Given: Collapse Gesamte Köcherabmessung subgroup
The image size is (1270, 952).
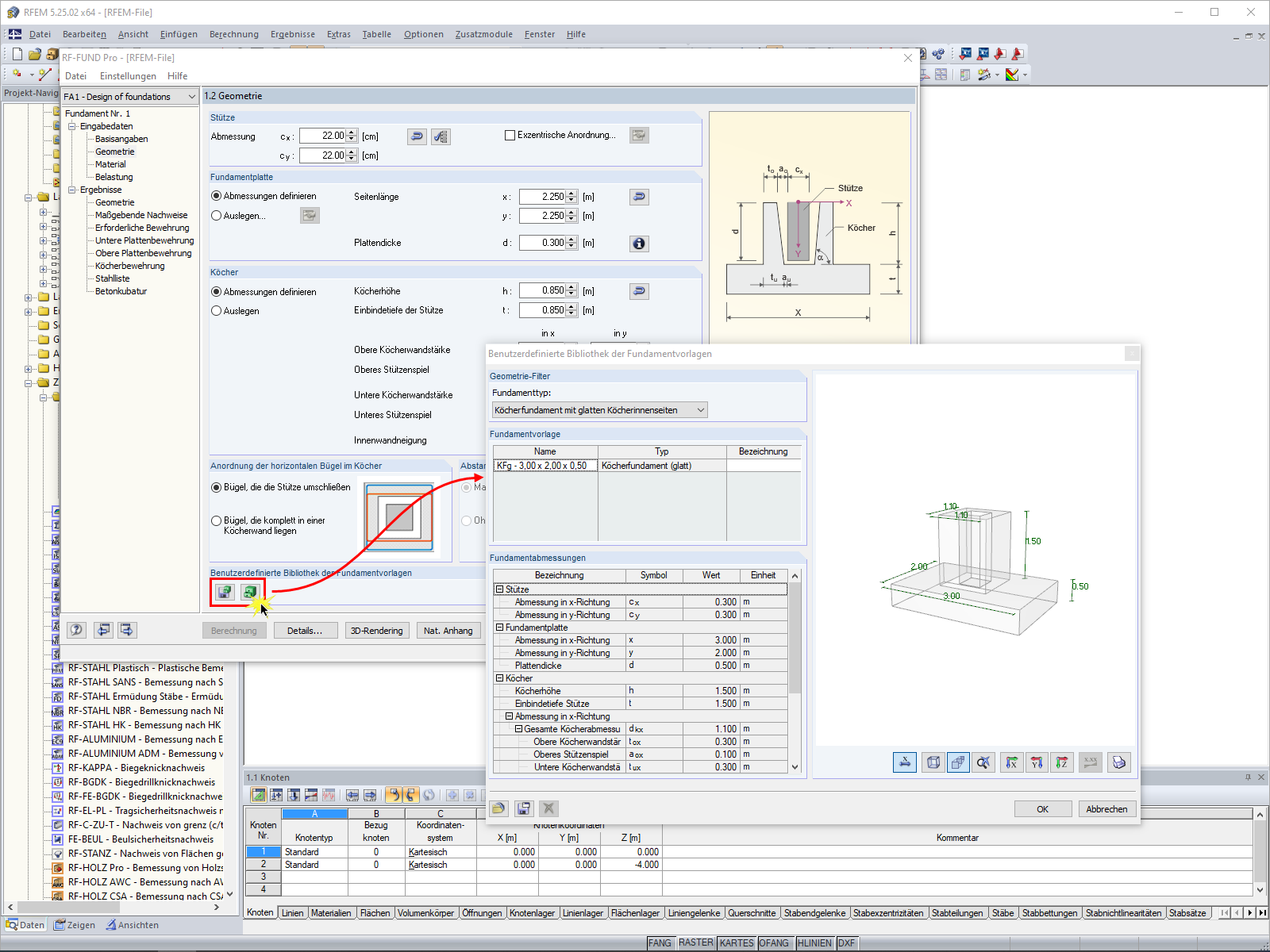Looking at the screenshot, I should (518, 729).
